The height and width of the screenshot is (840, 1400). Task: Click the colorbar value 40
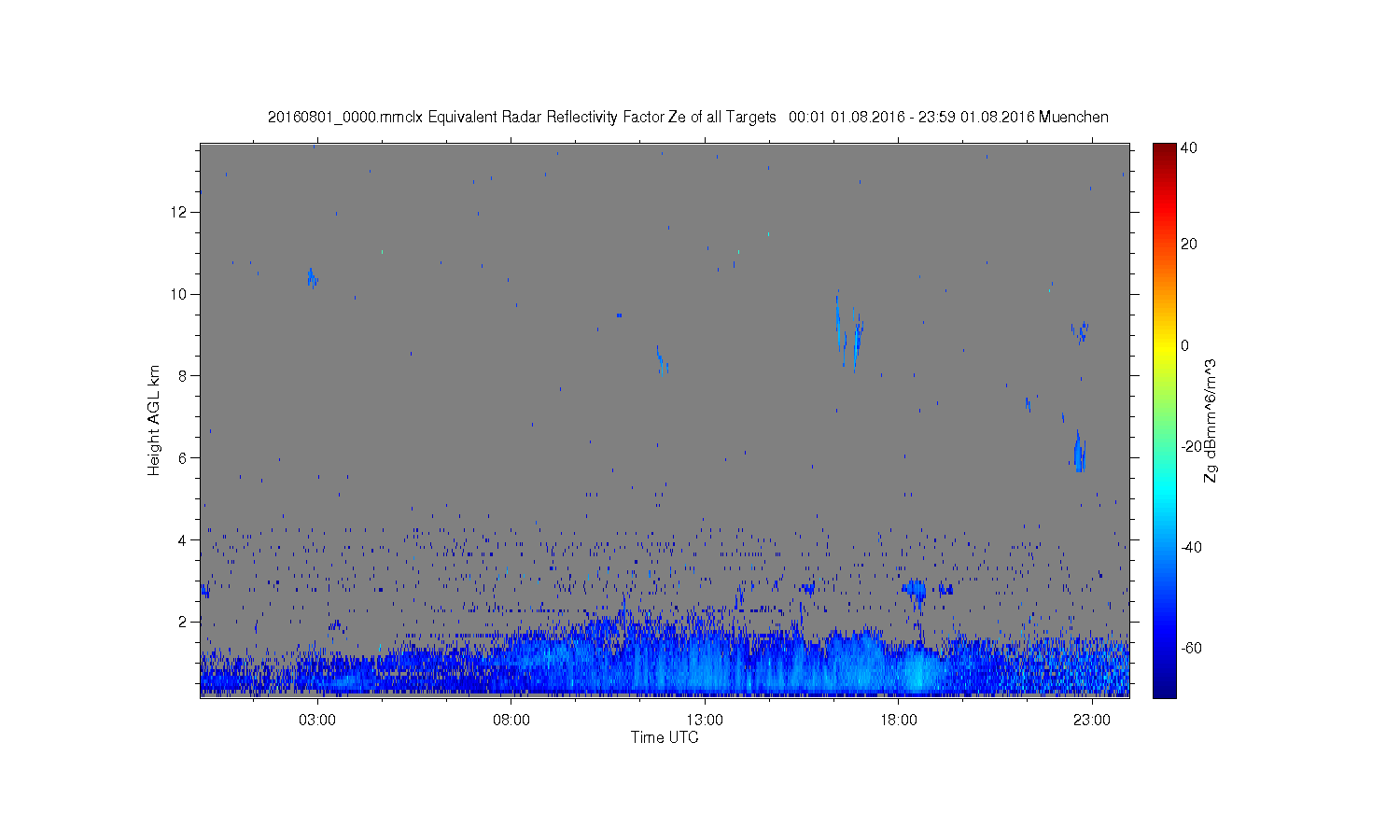click(x=1189, y=147)
